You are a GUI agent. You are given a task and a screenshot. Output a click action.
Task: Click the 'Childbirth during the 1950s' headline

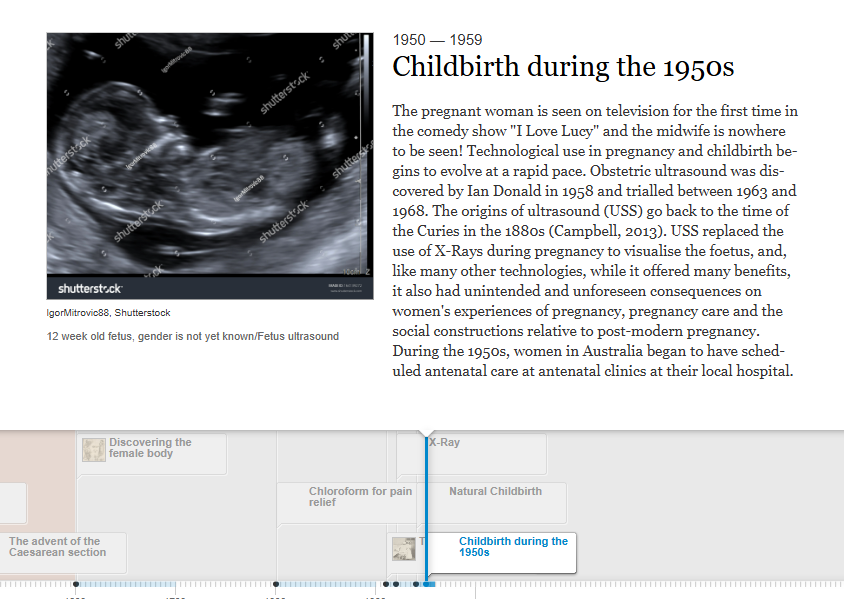[x=563, y=67]
